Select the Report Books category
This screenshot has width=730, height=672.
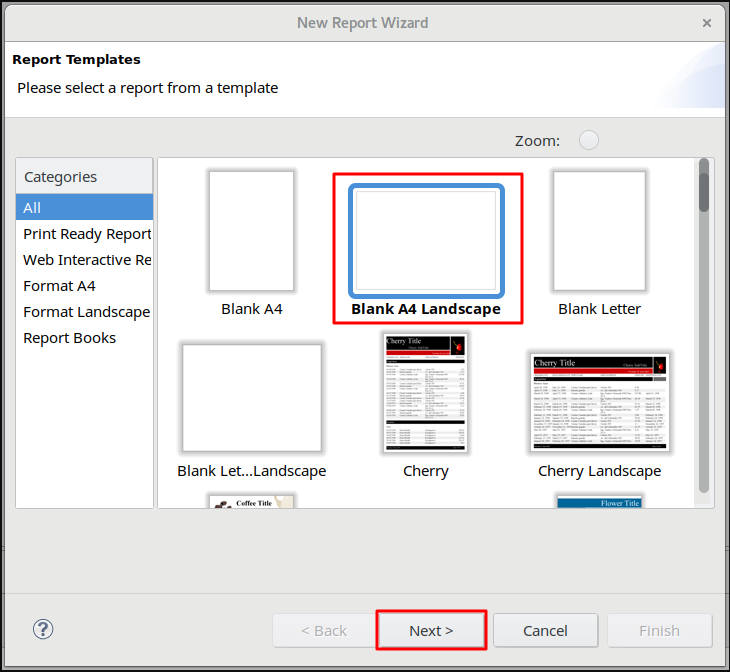pos(70,338)
